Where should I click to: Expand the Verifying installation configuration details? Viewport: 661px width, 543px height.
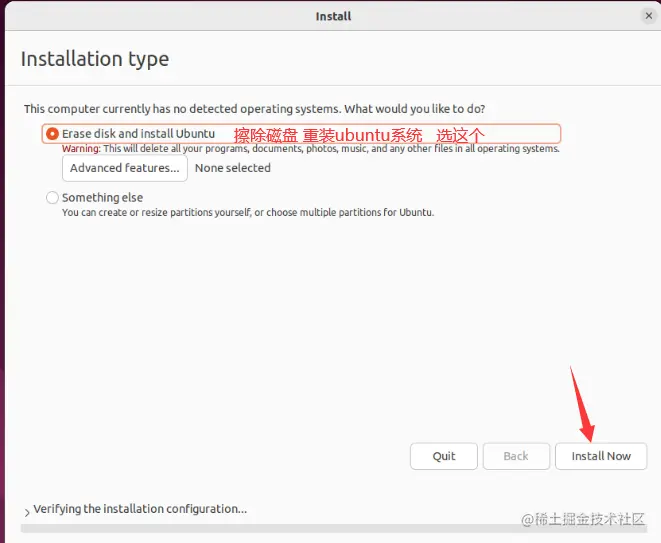pos(27,512)
